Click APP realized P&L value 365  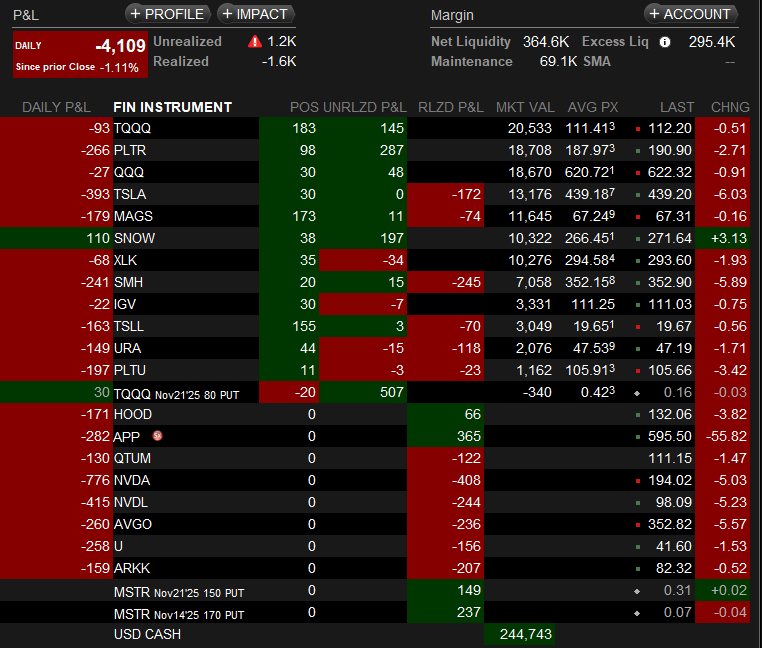[468, 436]
